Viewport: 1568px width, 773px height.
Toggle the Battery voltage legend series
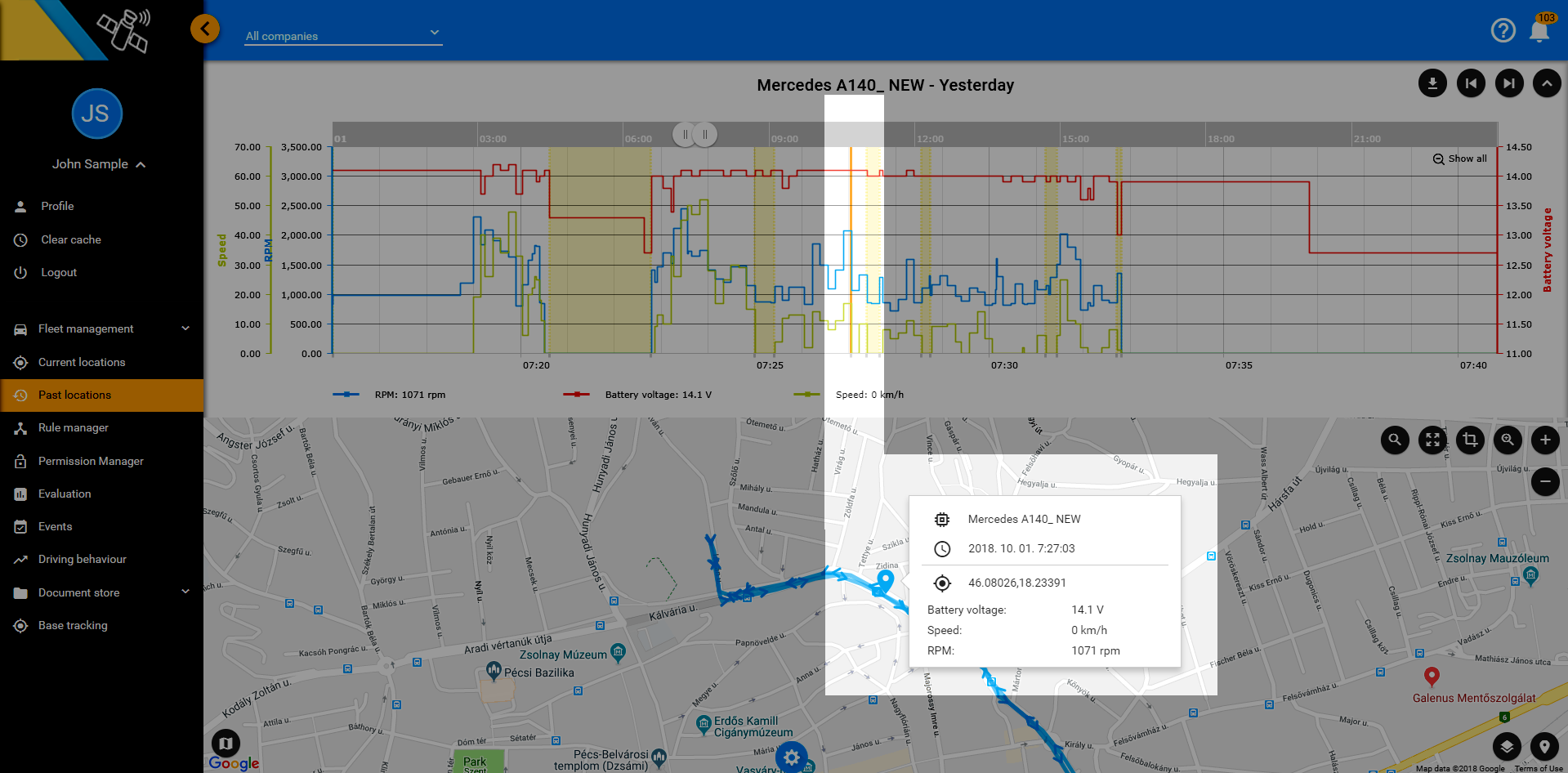click(x=637, y=395)
